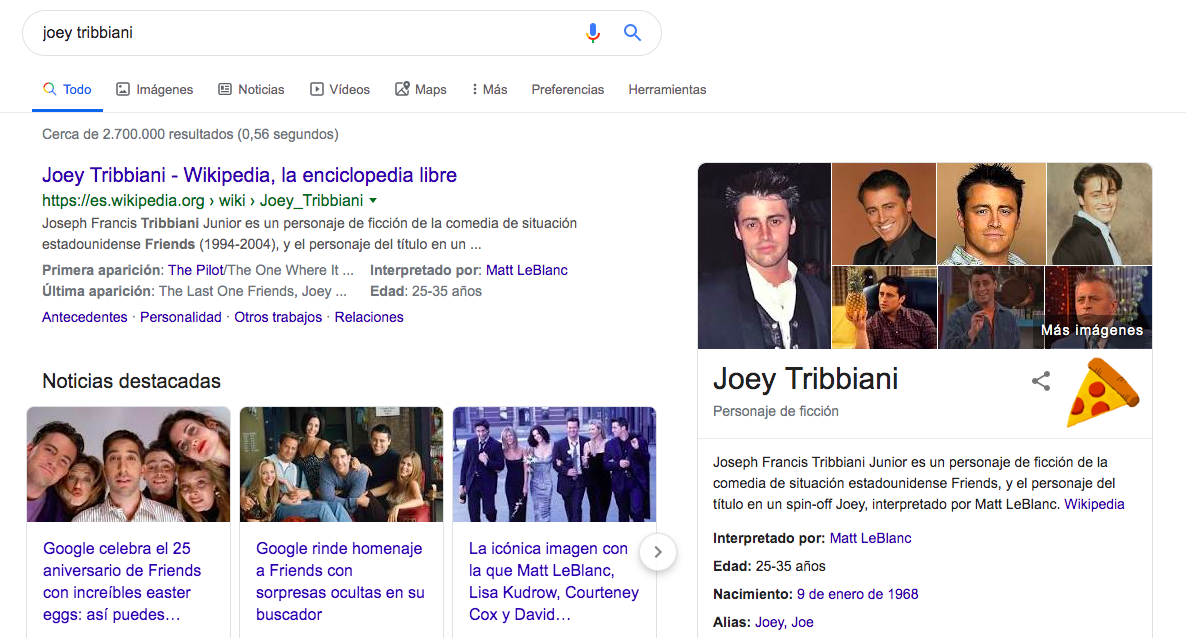Click the Cerca de 2.700.000 resultados text
The image size is (1186, 638).
191,134
